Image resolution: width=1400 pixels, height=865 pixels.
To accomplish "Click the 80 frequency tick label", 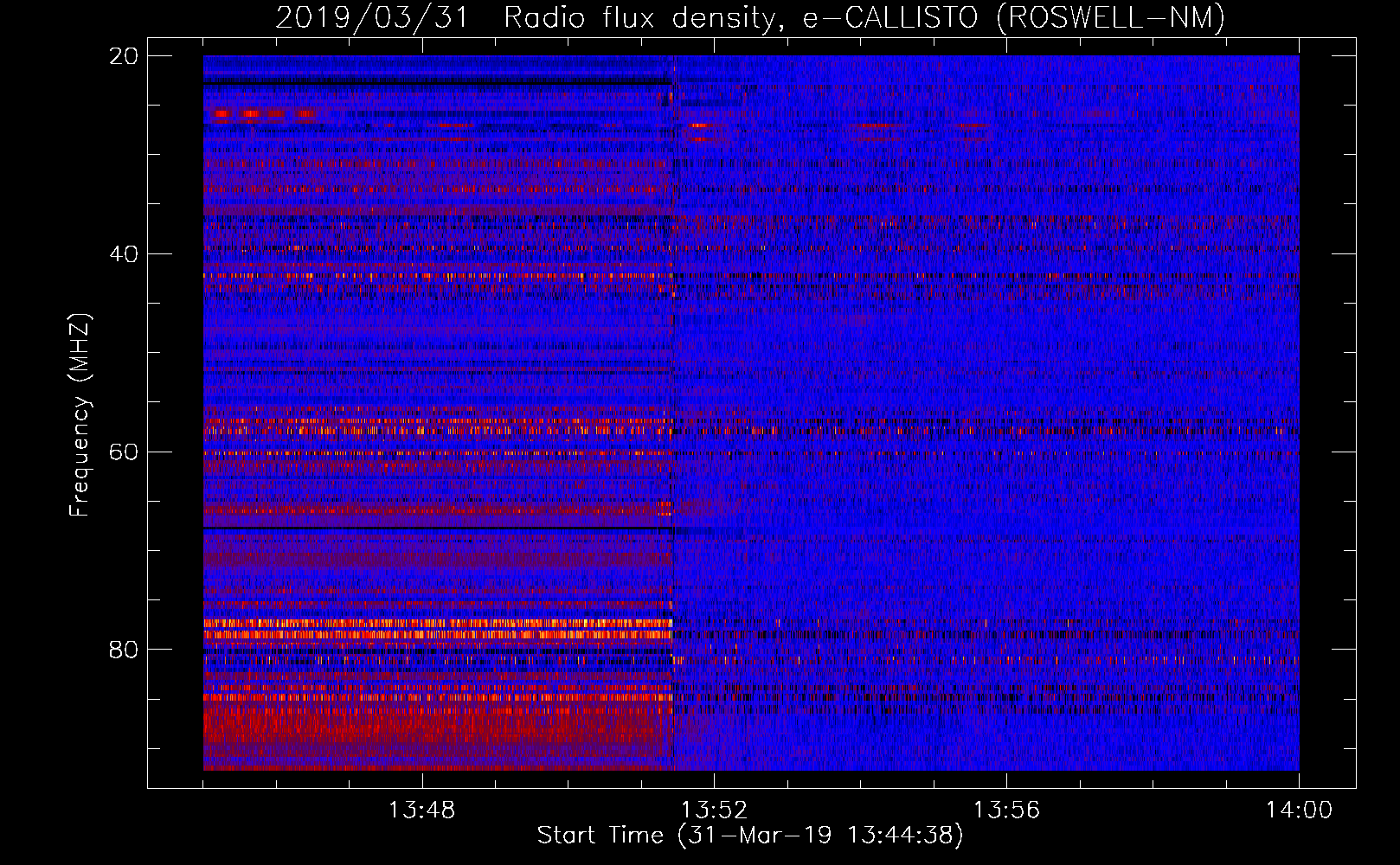I will click(x=124, y=650).
